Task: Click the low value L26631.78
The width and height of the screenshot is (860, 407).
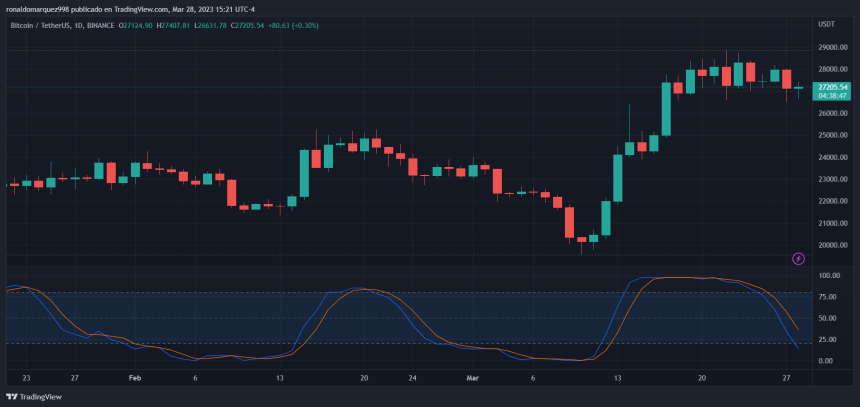Action: [210, 25]
